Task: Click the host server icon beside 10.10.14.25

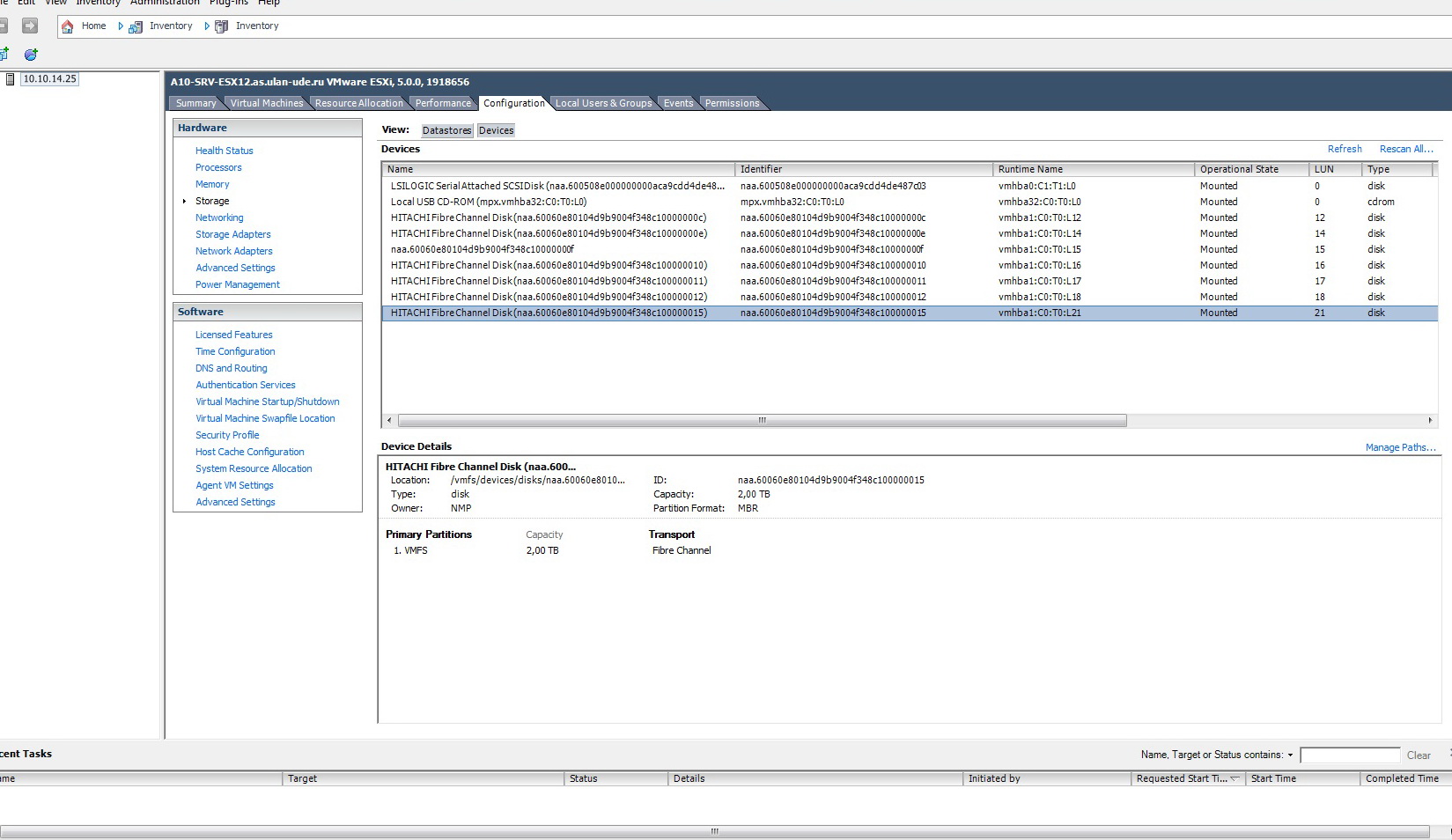Action: (10, 79)
